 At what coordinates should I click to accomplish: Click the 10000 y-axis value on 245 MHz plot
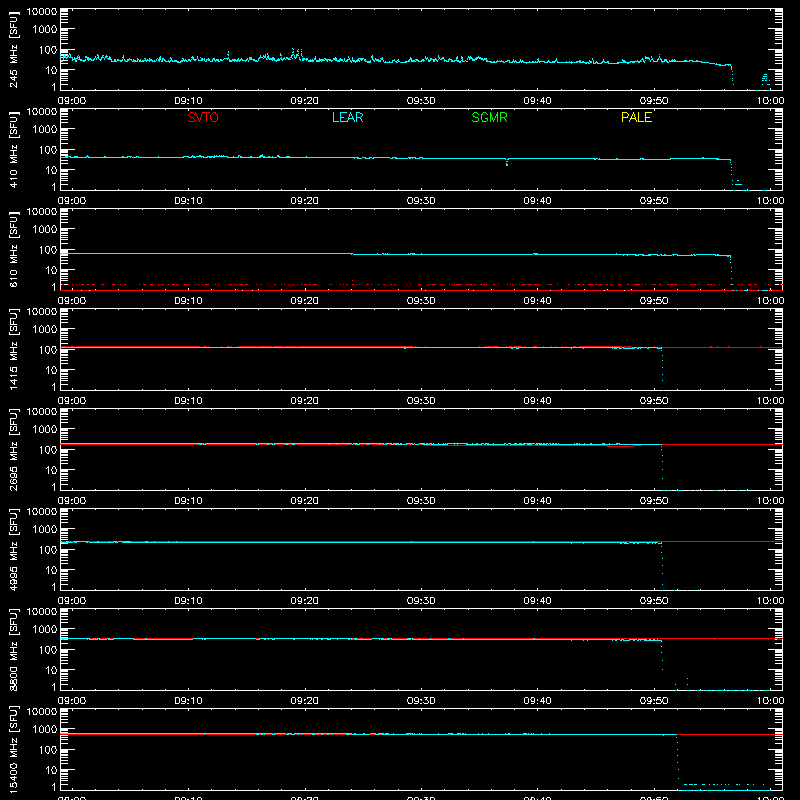[42, 12]
